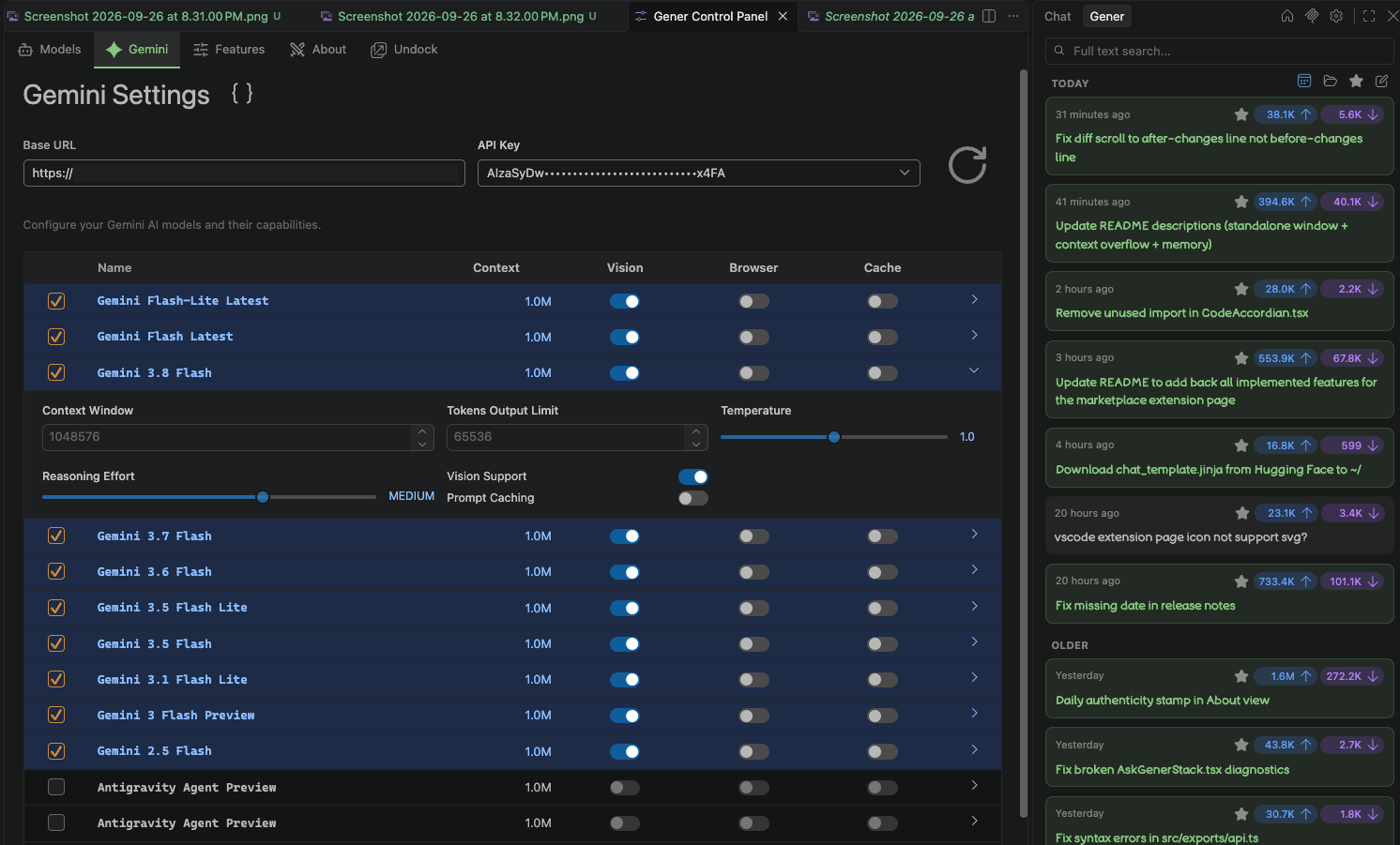The width and height of the screenshot is (1400, 845).
Task: Open the API Key dropdown
Action: tap(699, 173)
